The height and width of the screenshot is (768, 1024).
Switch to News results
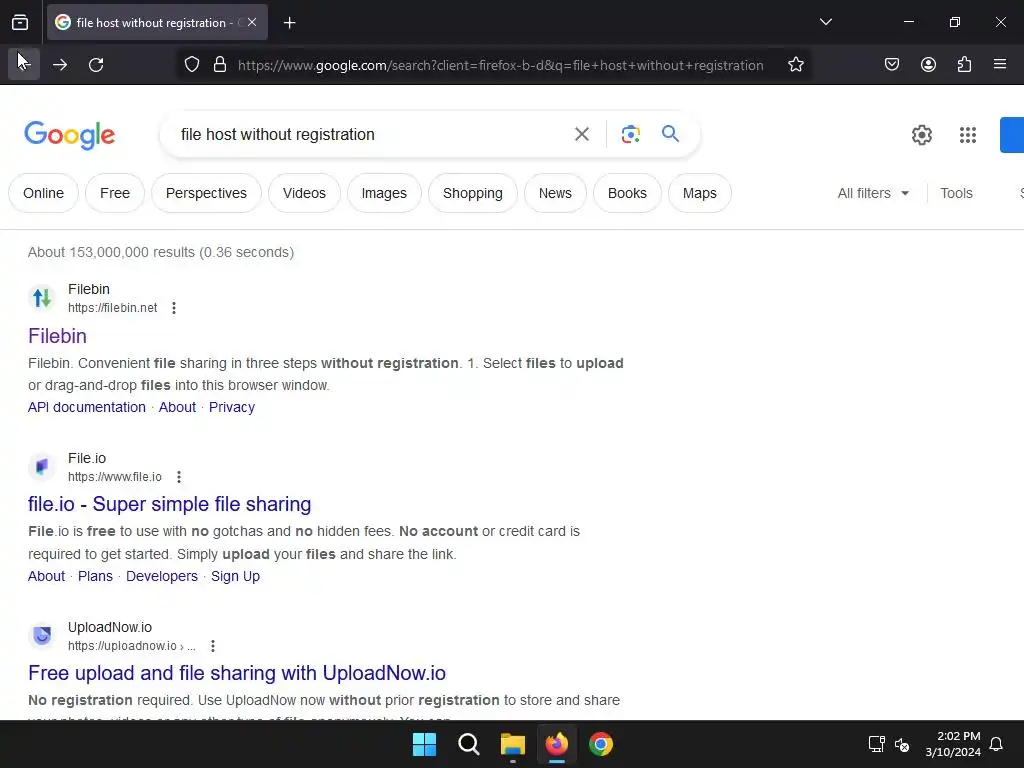click(555, 193)
